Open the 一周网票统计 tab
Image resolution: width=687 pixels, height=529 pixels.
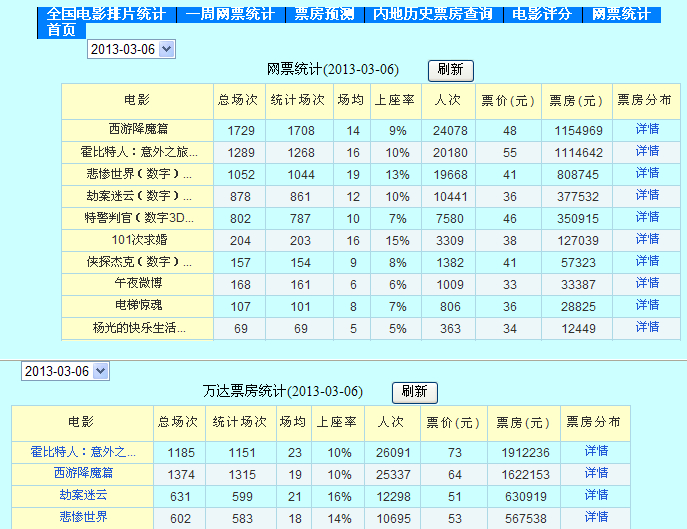click(x=230, y=14)
